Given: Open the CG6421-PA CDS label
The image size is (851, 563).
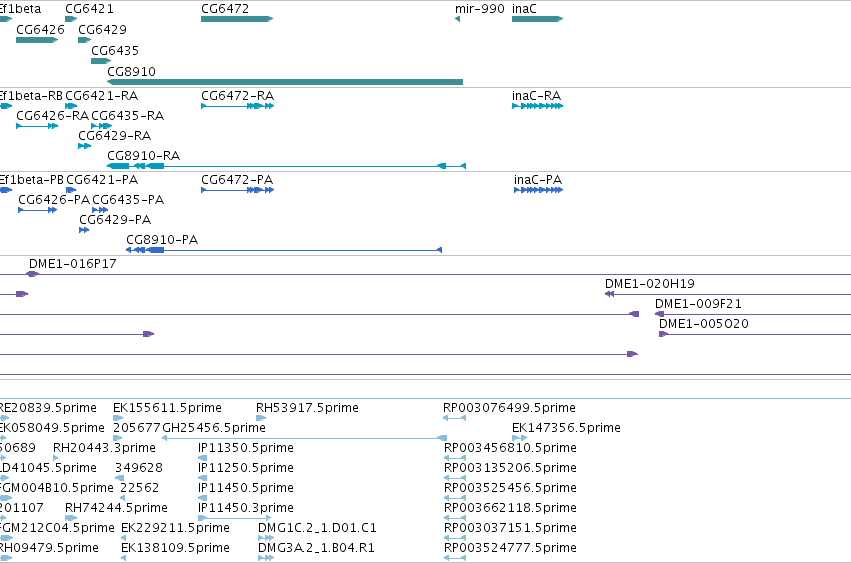Looking at the screenshot, I should (x=102, y=180).
